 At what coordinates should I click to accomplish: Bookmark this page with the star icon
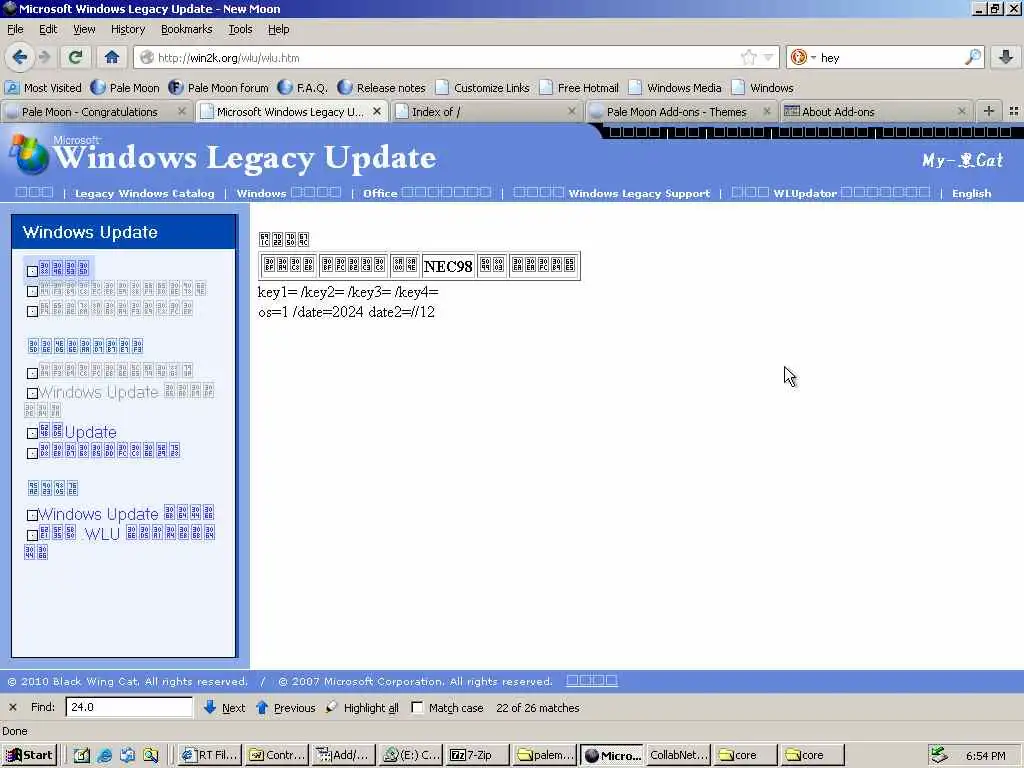point(748,57)
